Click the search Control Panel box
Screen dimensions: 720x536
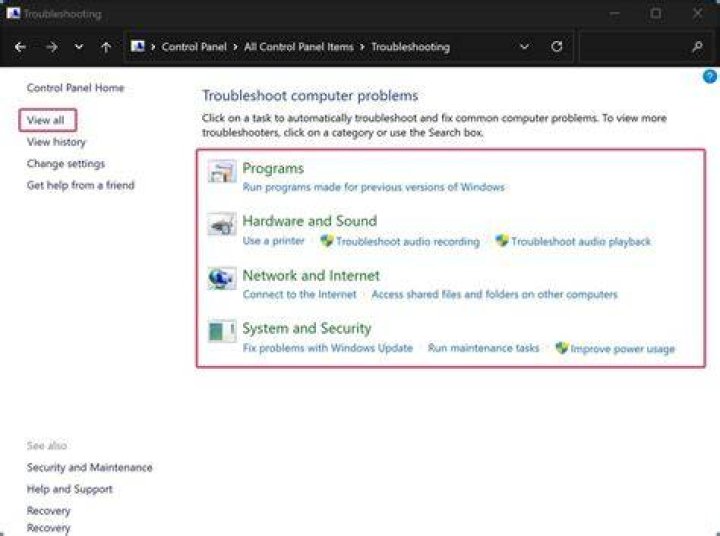(647, 46)
